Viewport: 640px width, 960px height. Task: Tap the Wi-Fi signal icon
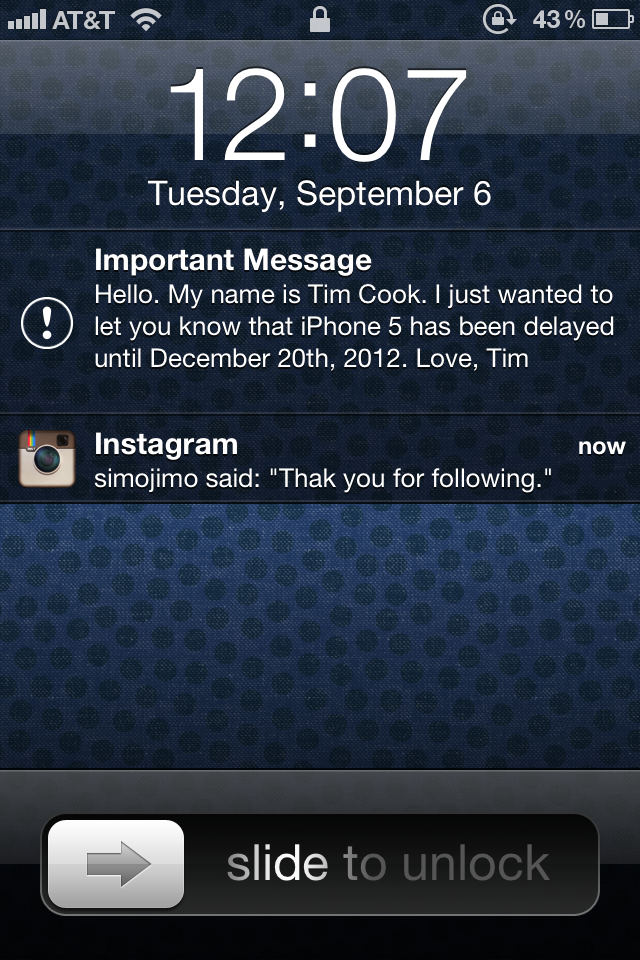(146, 20)
